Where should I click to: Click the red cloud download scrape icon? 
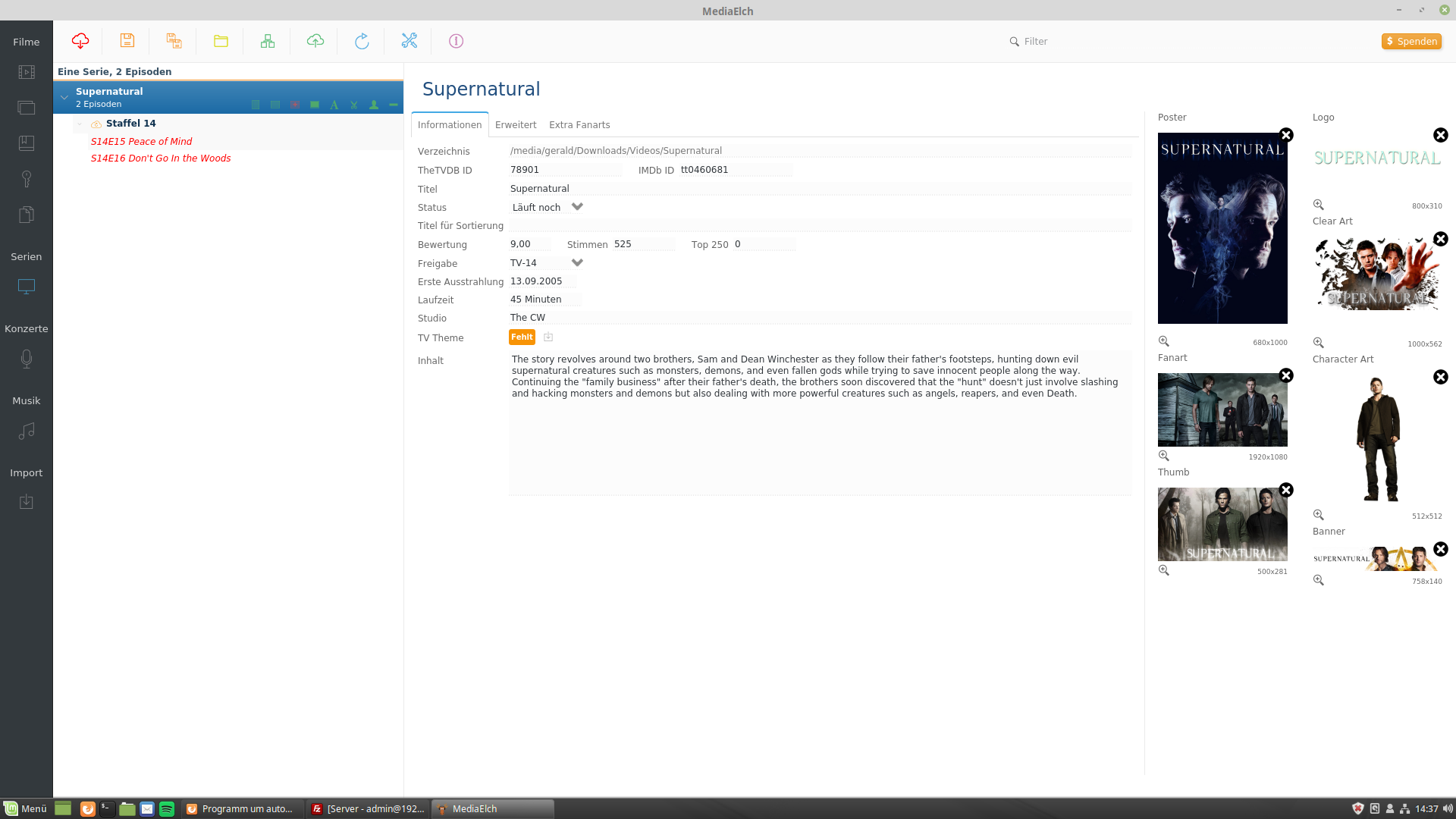(x=80, y=41)
